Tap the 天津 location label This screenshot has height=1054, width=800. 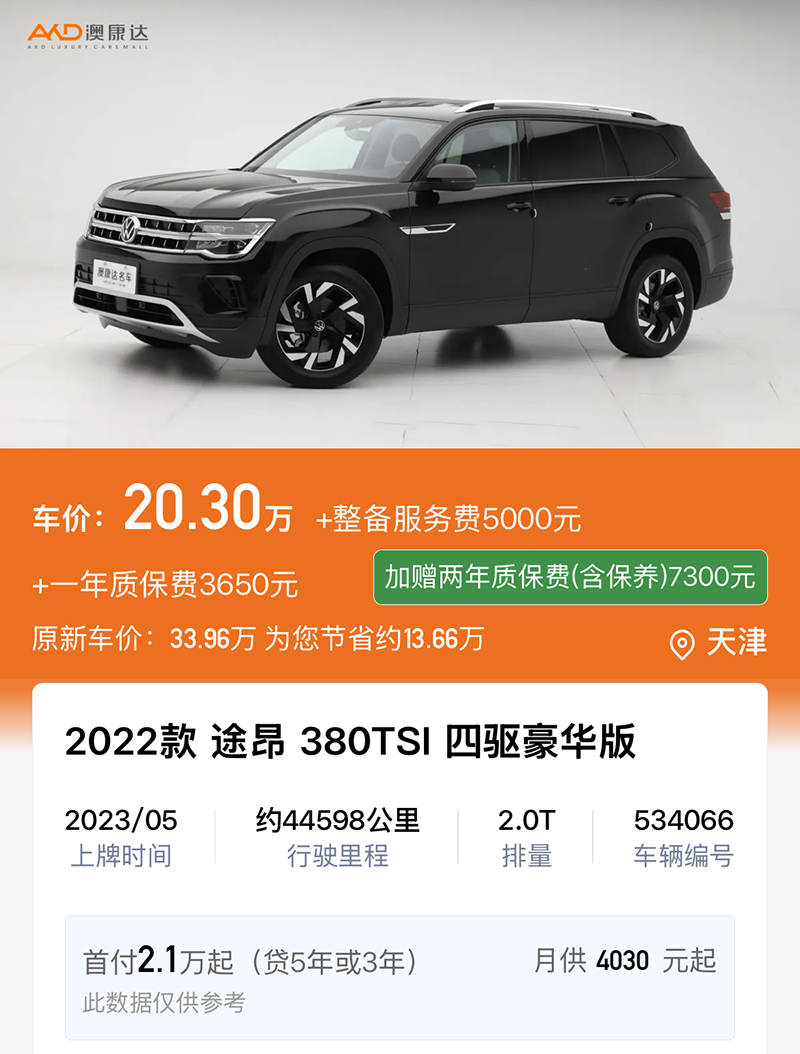point(736,642)
